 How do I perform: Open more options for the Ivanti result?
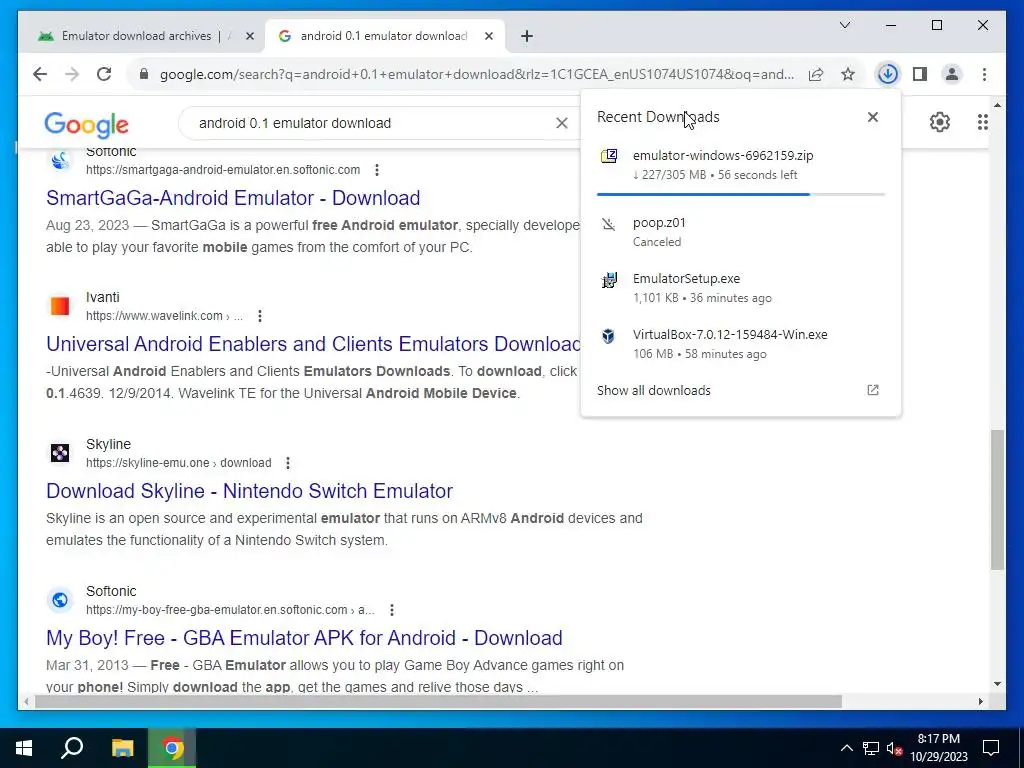(260, 316)
